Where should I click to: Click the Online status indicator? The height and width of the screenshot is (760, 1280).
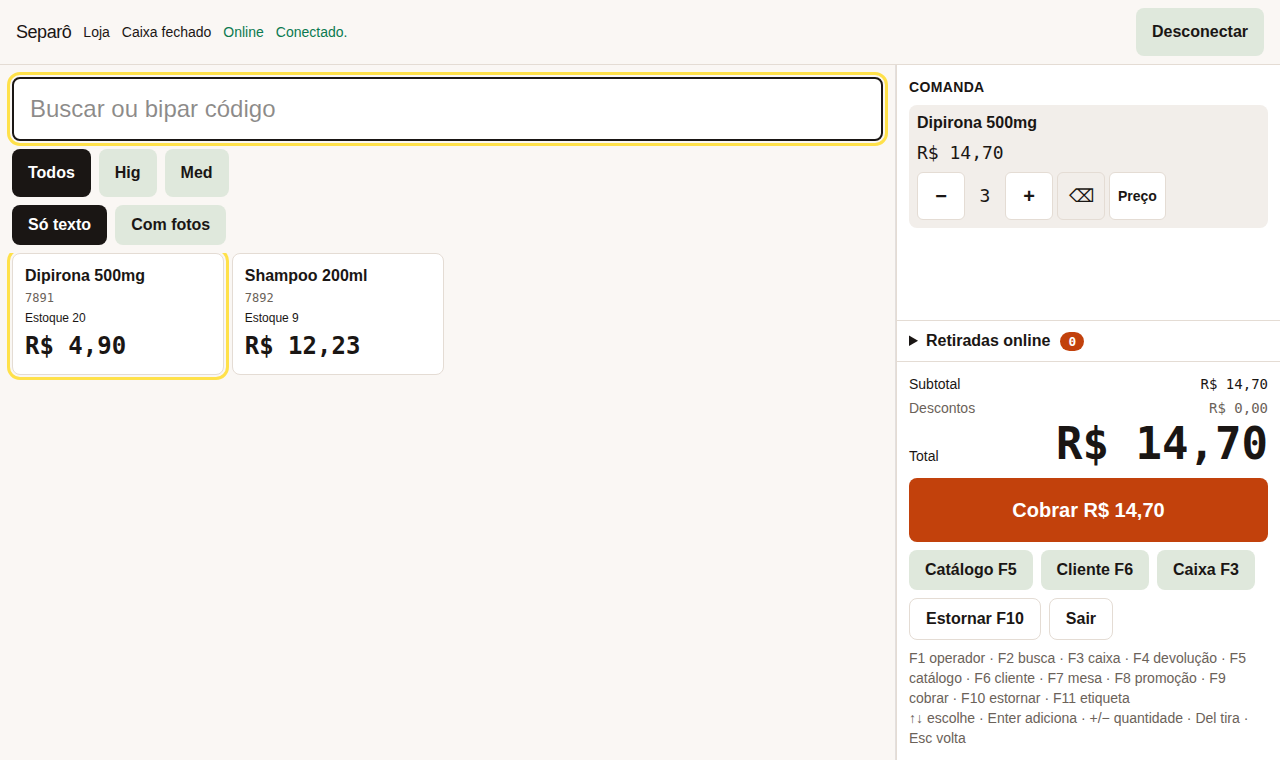pos(244,32)
